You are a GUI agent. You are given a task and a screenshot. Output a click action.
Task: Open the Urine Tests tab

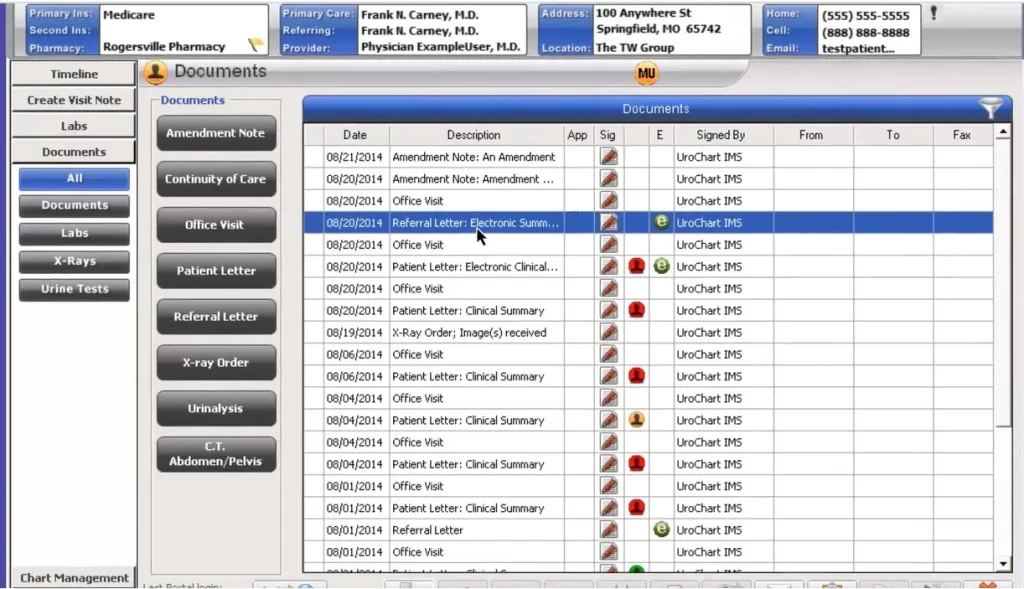[73, 289]
